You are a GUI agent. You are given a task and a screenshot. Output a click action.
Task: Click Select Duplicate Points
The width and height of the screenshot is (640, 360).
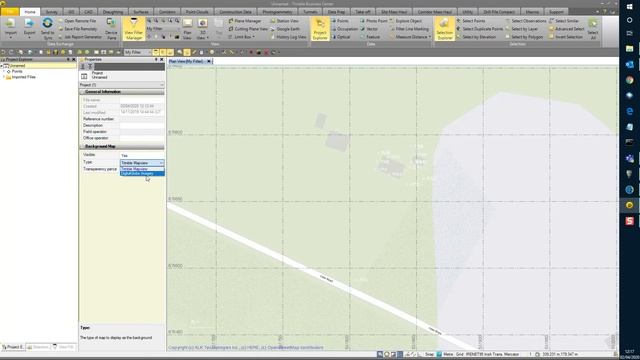[x=480, y=29]
